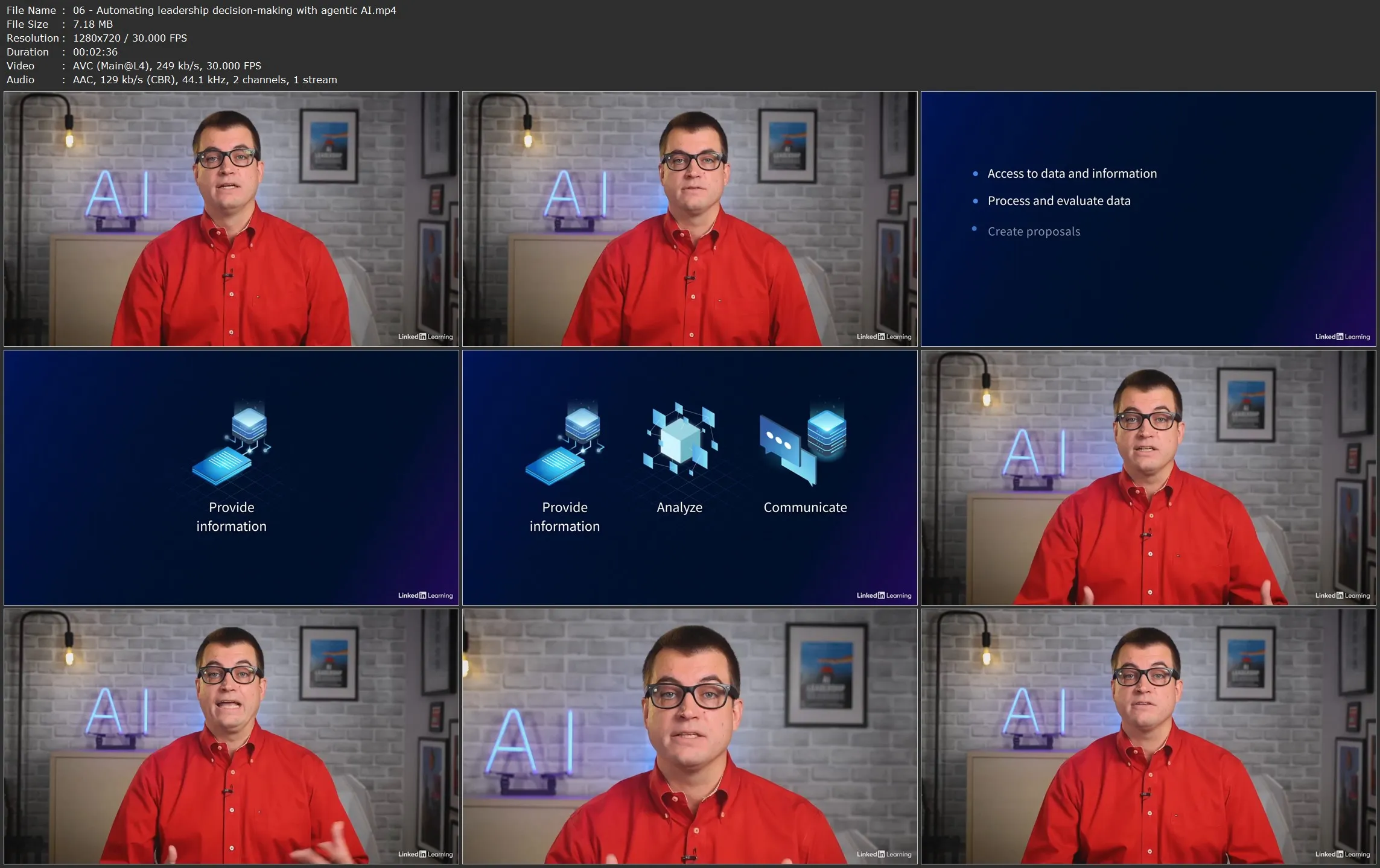Click 'Access to data and information' bullet

coord(1072,174)
